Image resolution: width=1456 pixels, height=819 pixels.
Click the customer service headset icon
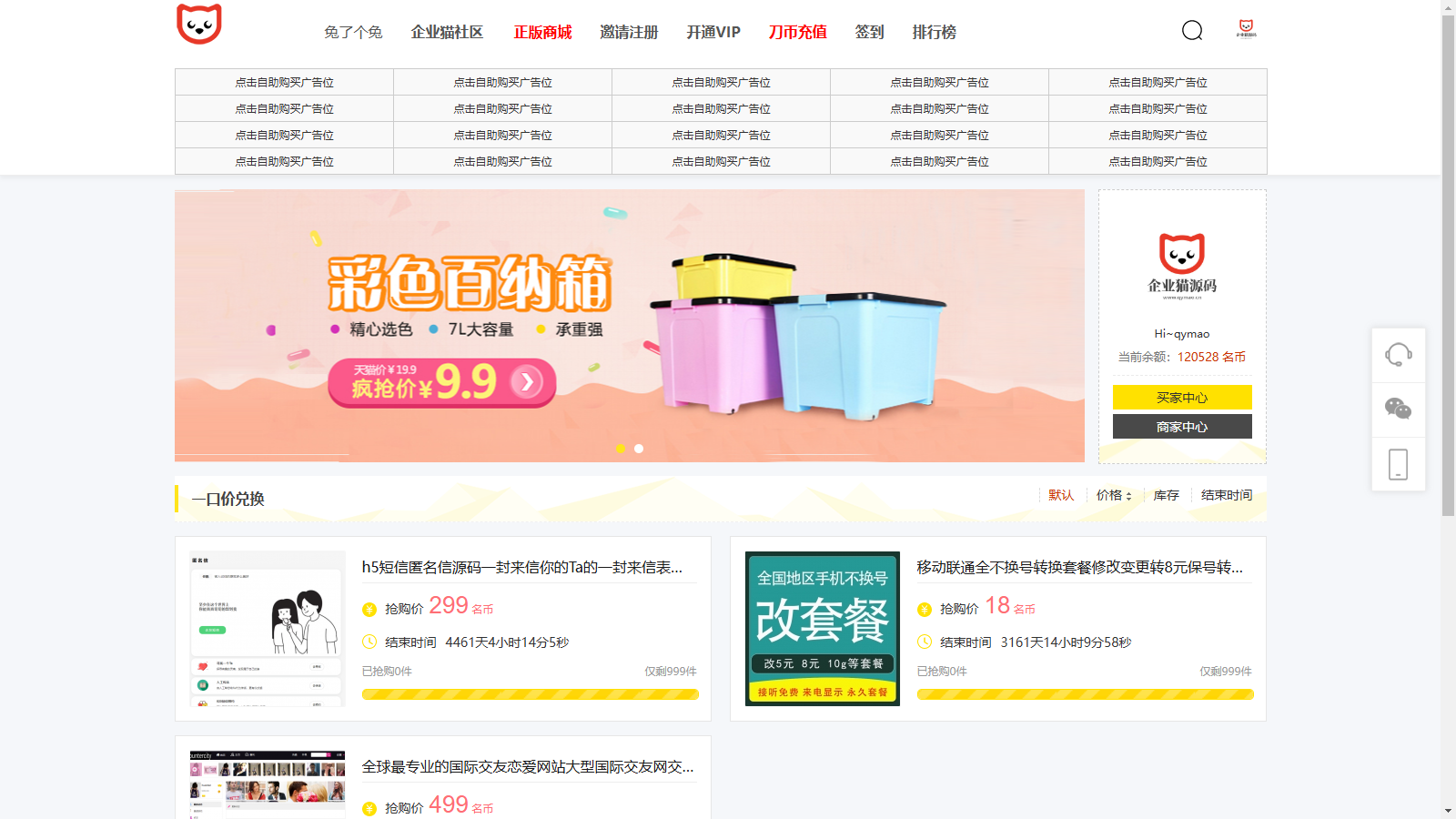click(1398, 355)
